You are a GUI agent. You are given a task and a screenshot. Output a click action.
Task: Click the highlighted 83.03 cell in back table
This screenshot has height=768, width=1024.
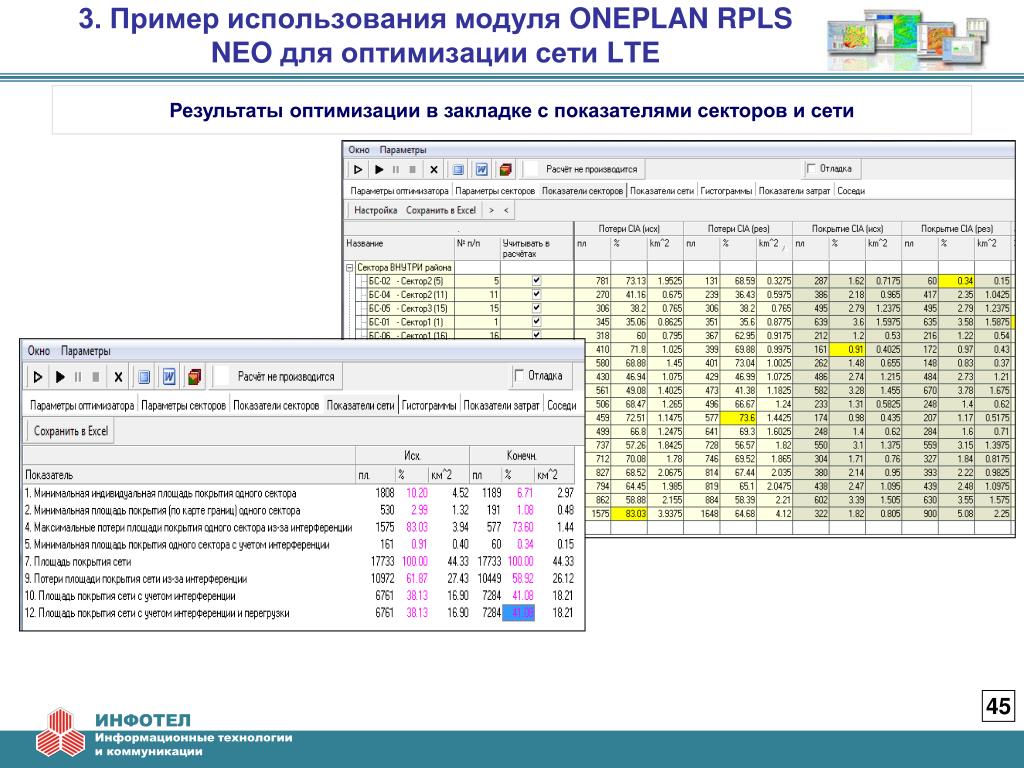coord(629,514)
